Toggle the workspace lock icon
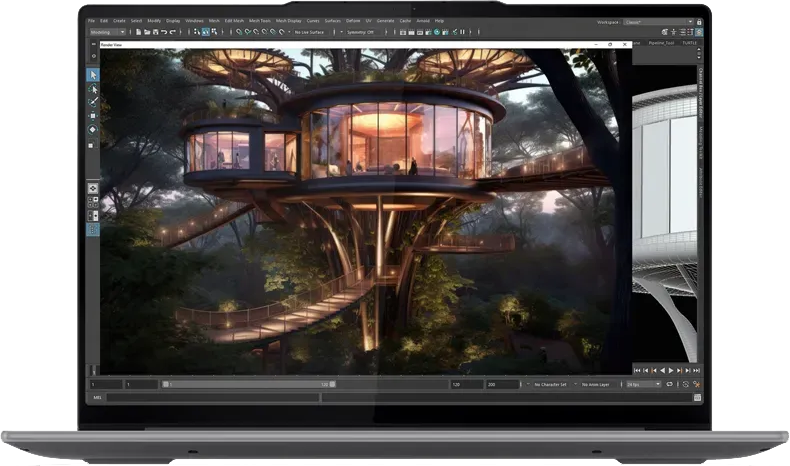This screenshot has height=466, width=790. [701, 20]
